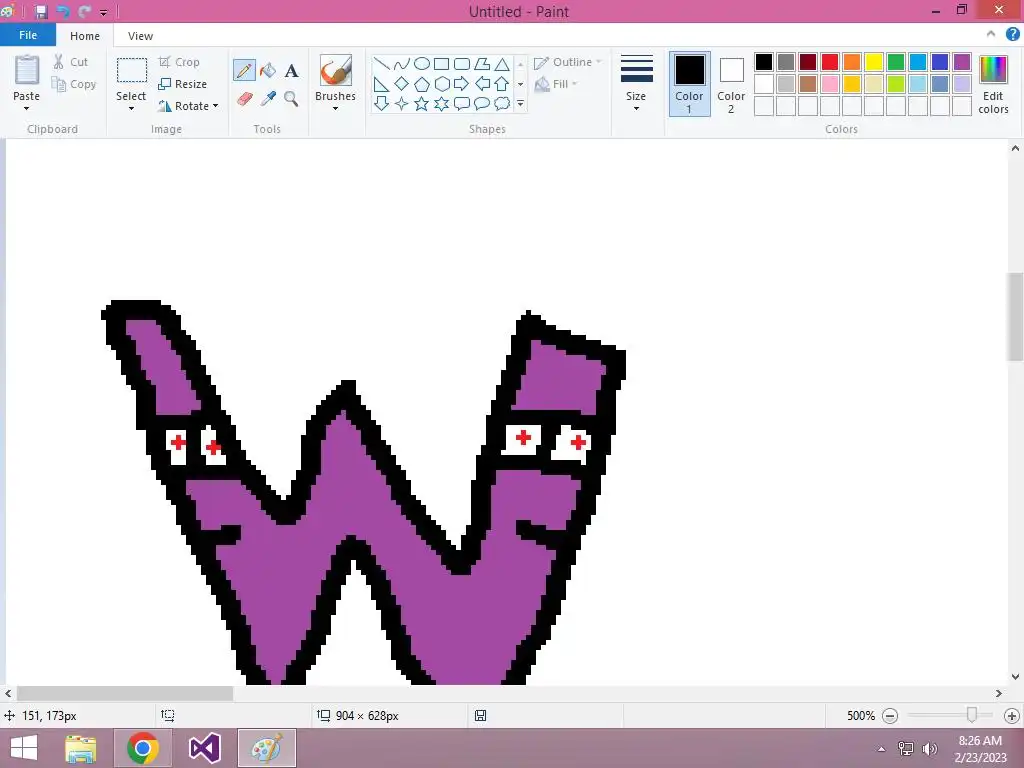Activate Color 2 selector
1024x768 pixels.
pyautogui.click(x=731, y=84)
